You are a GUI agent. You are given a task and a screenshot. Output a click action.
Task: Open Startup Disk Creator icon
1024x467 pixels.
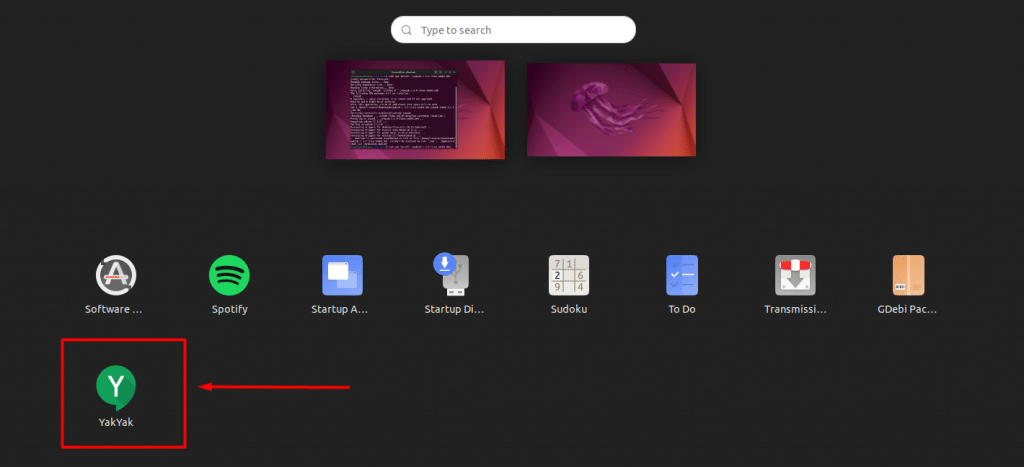pyautogui.click(x=453, y=274)
